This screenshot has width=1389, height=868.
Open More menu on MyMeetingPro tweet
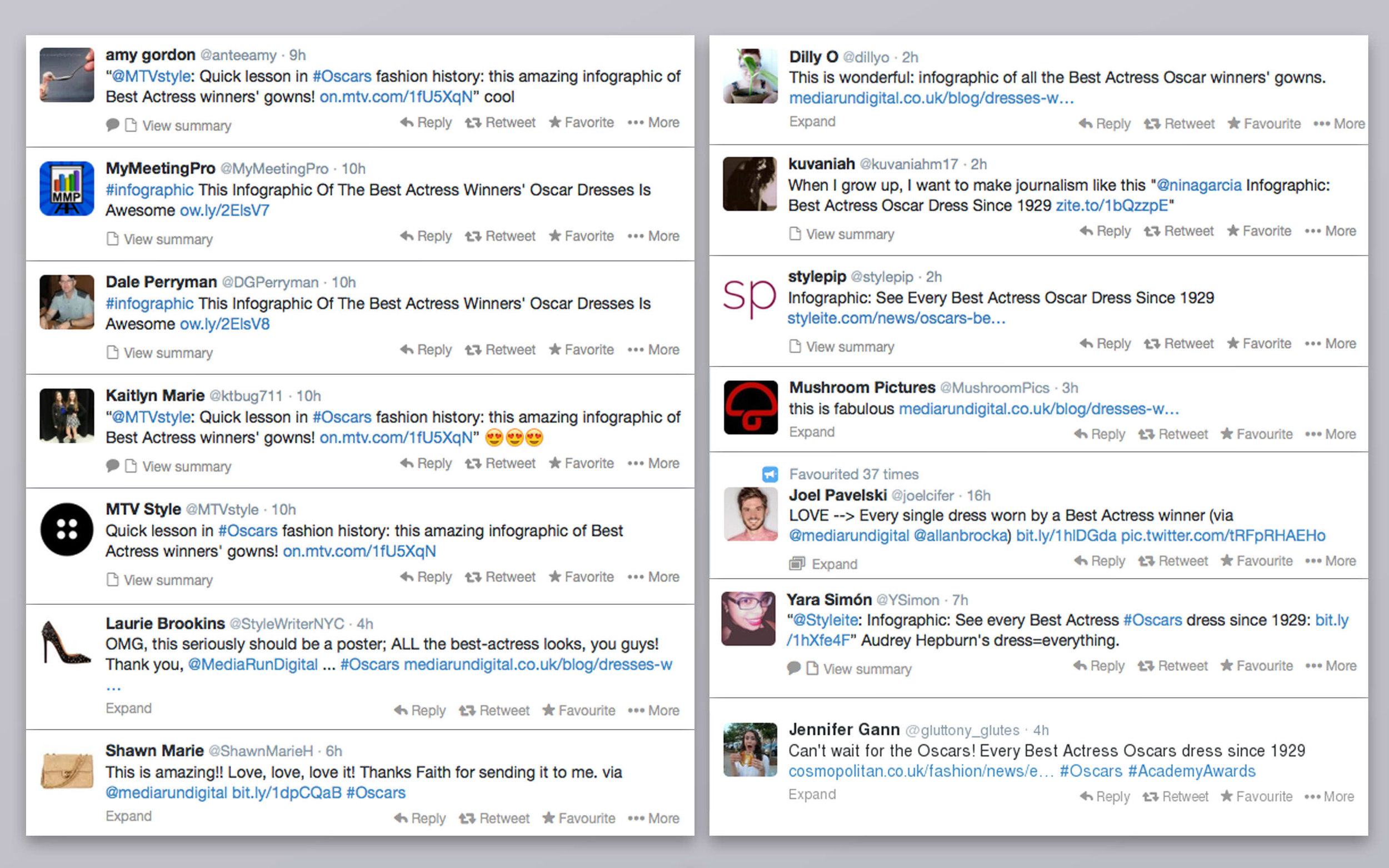point(653,236)
